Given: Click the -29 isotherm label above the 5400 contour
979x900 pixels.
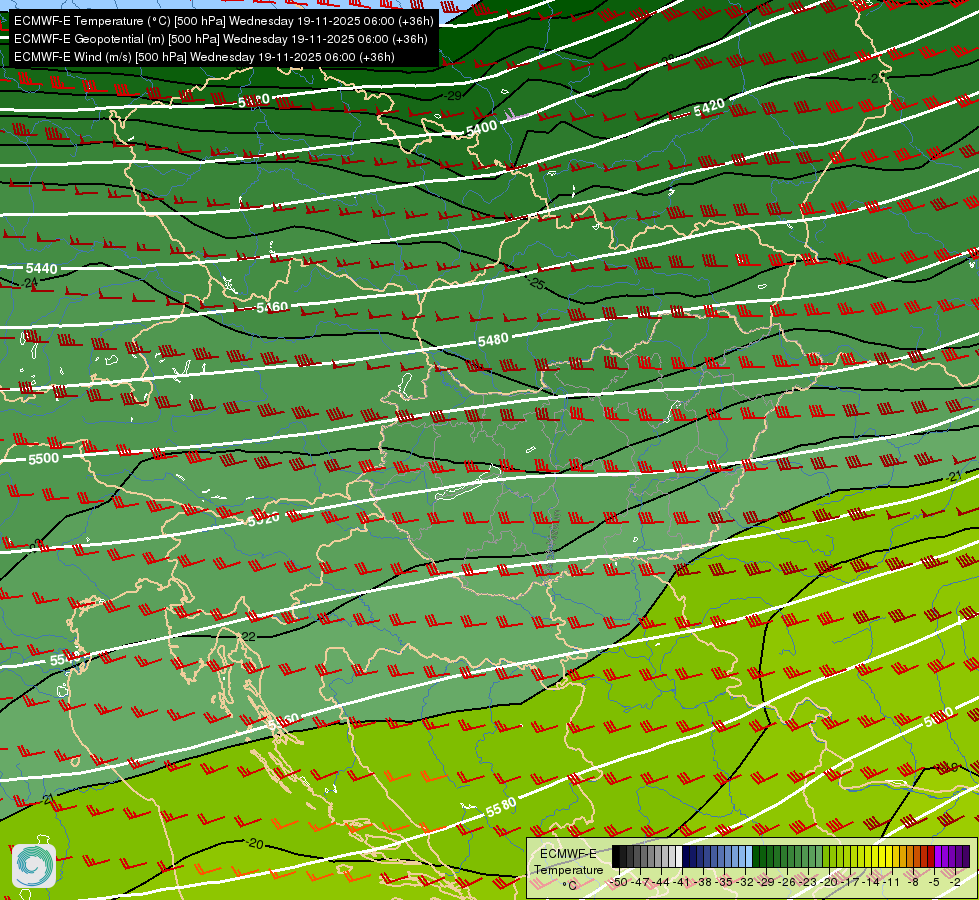Looking at the screenshot, I should click(x=452, y=96).
